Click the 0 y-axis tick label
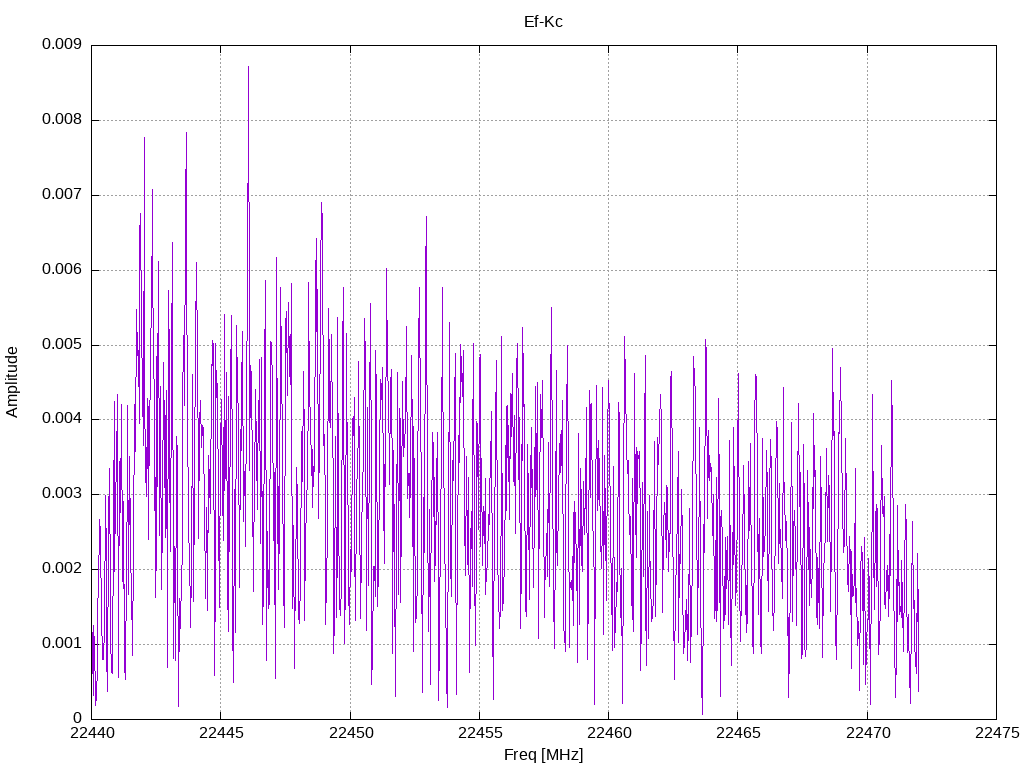Image resolution: width=1024 pixels, height=768 pixels. tap(77, 718)
